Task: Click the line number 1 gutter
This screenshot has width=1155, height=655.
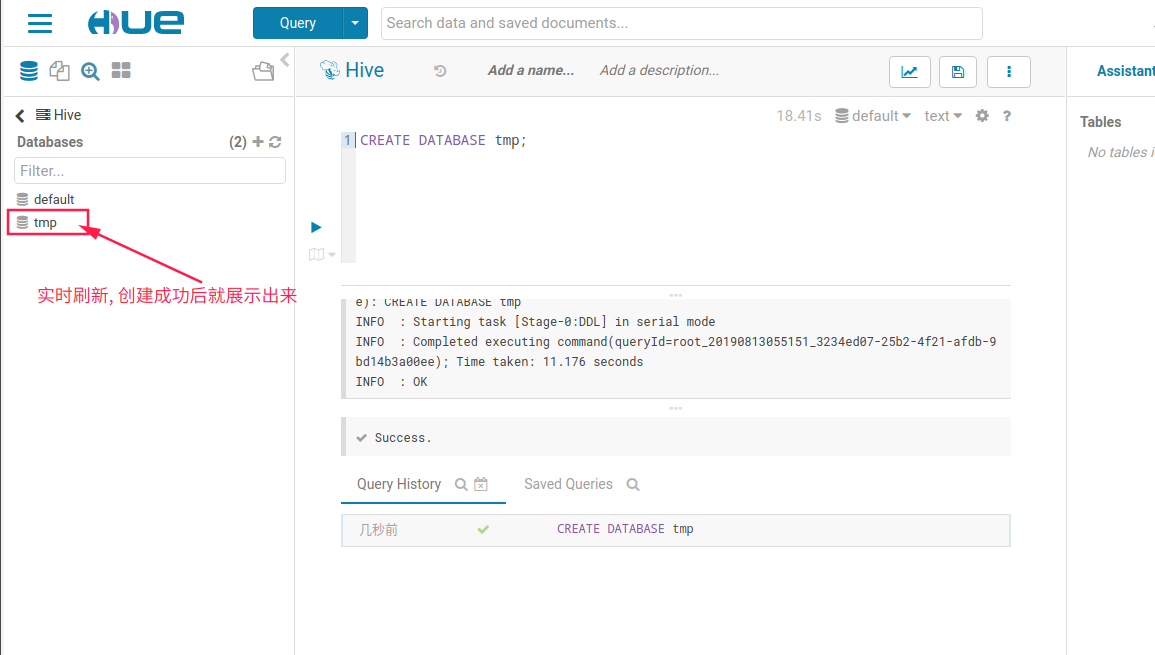Action: [x=348, y=140]
